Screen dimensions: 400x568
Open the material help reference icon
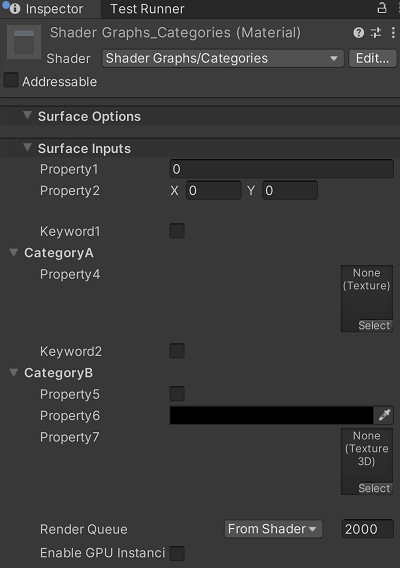pos(358,33)
